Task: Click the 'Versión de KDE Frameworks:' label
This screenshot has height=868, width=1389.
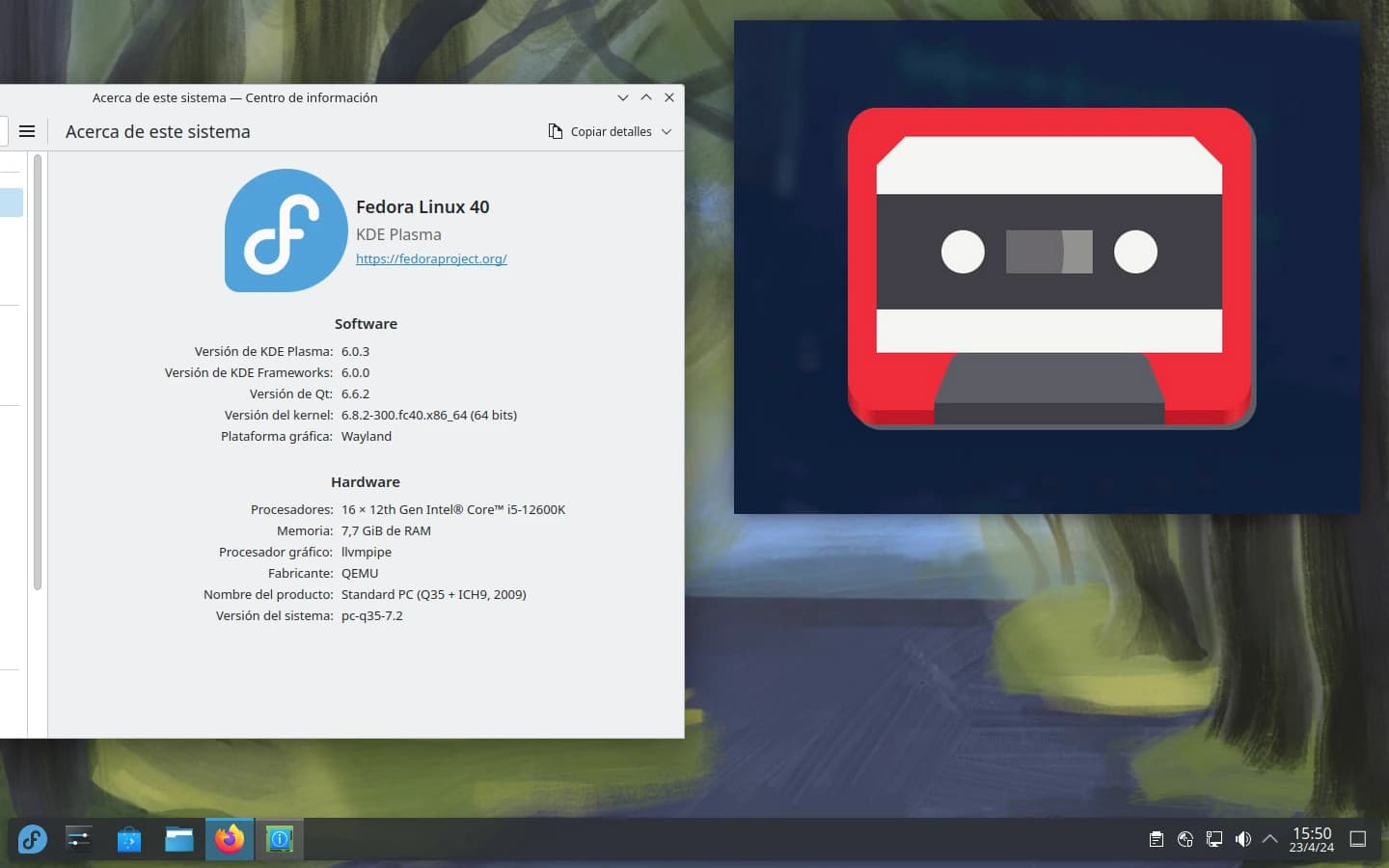Action: [x=249, y=372]
